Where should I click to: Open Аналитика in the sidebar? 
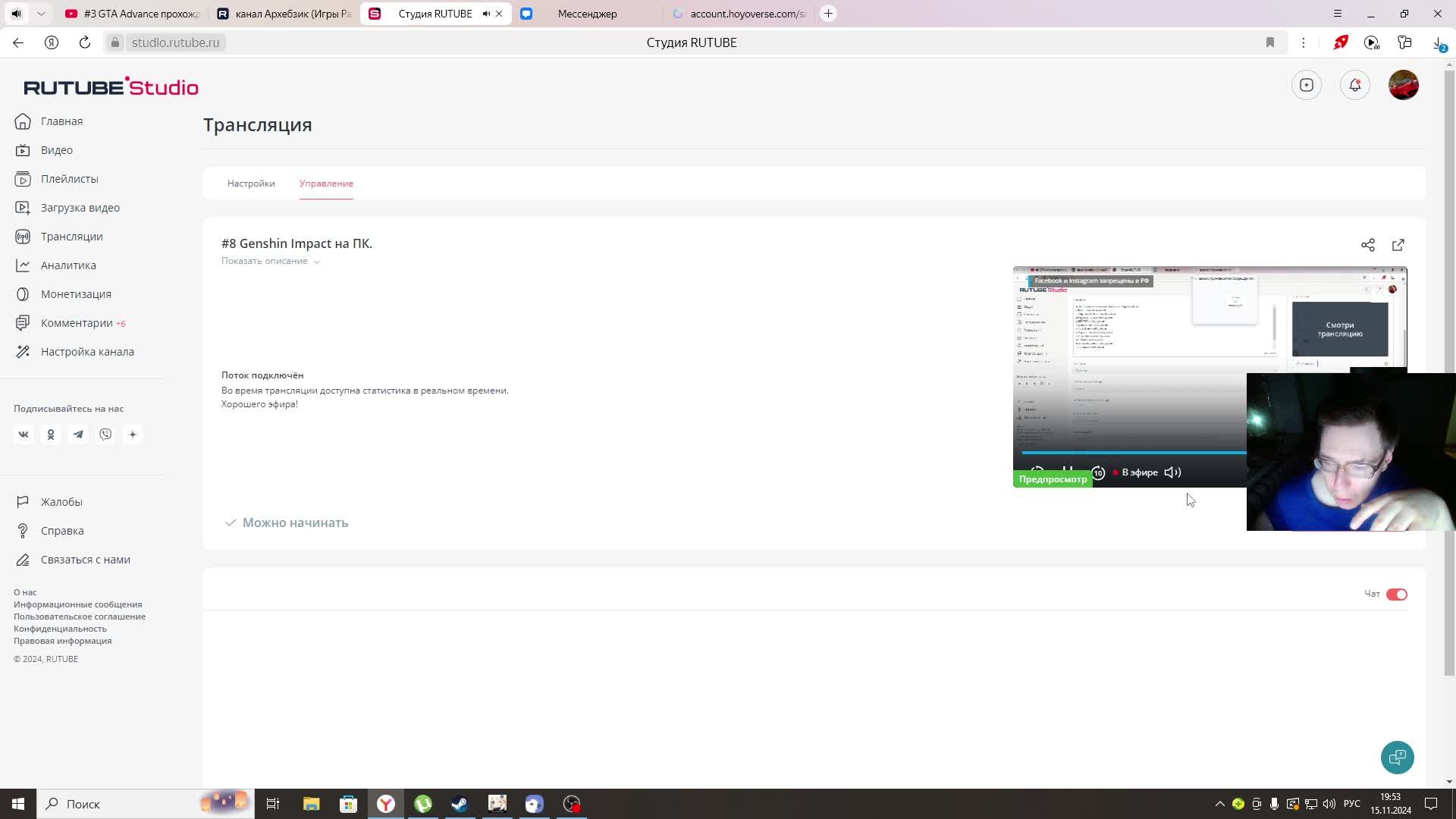coord(68,265)
